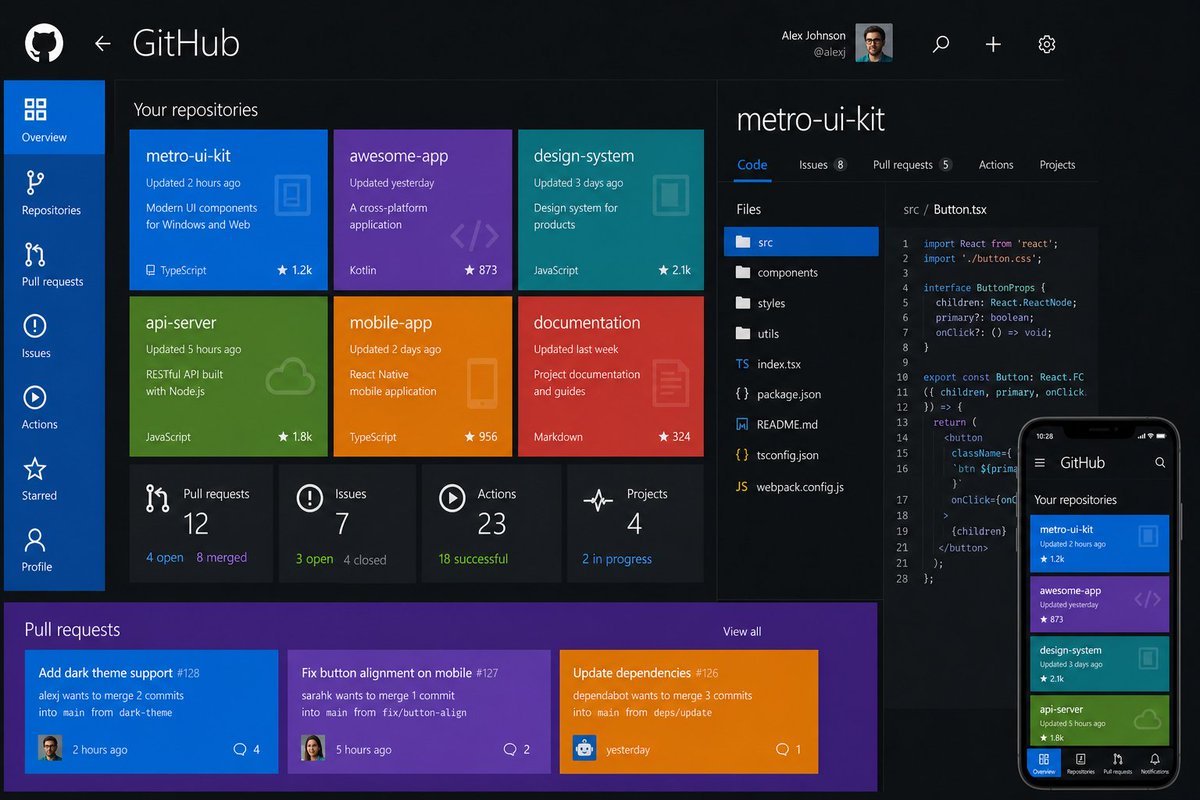Click the star icon on documentation tile
Image resolution: width=1200 pixels, height=800 pixels.
663,436
